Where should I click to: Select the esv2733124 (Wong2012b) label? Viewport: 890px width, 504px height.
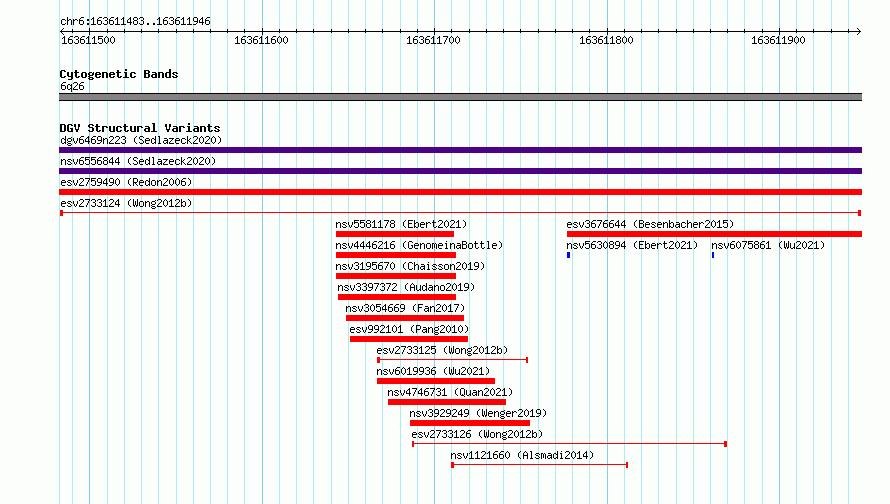click(126, 203)
